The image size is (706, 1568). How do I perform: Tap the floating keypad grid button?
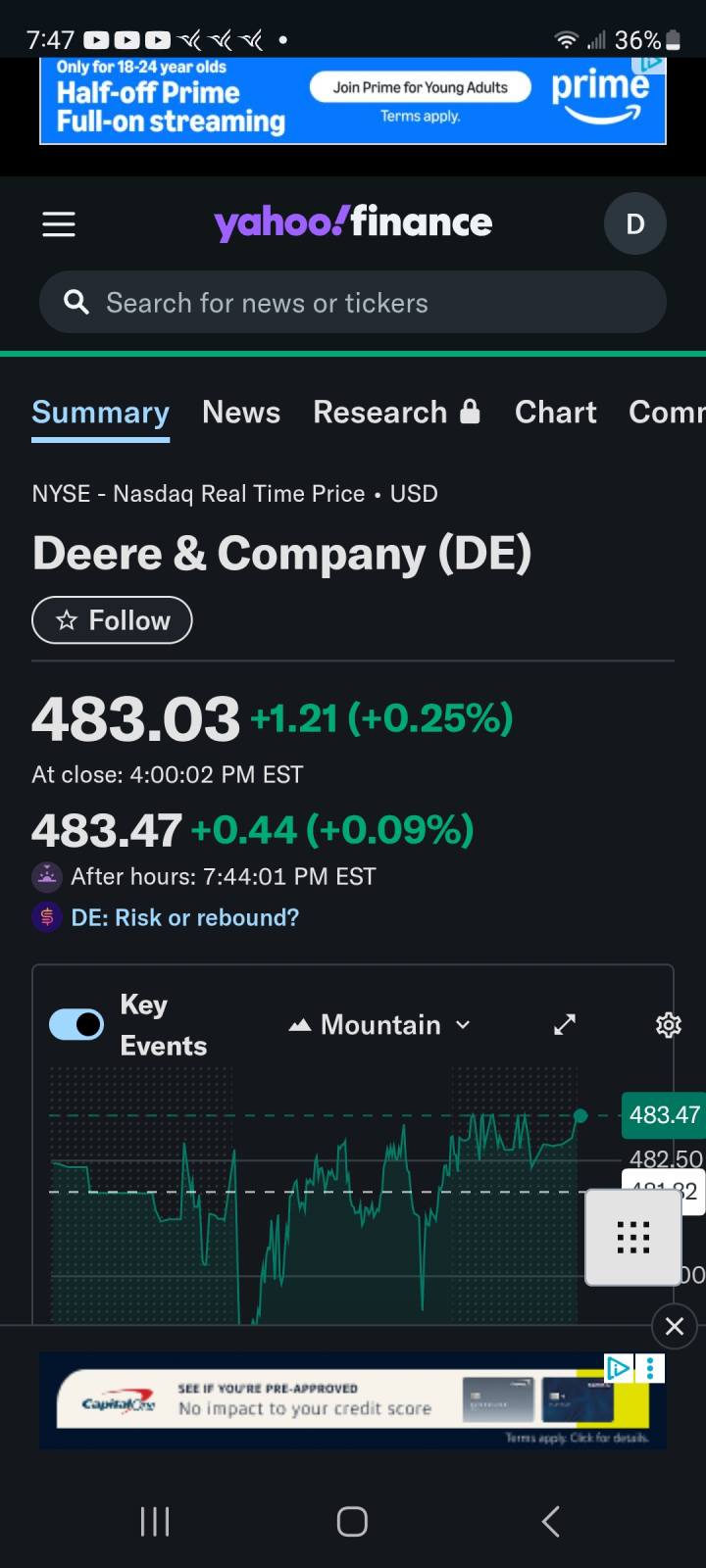tap(632, 1237)
